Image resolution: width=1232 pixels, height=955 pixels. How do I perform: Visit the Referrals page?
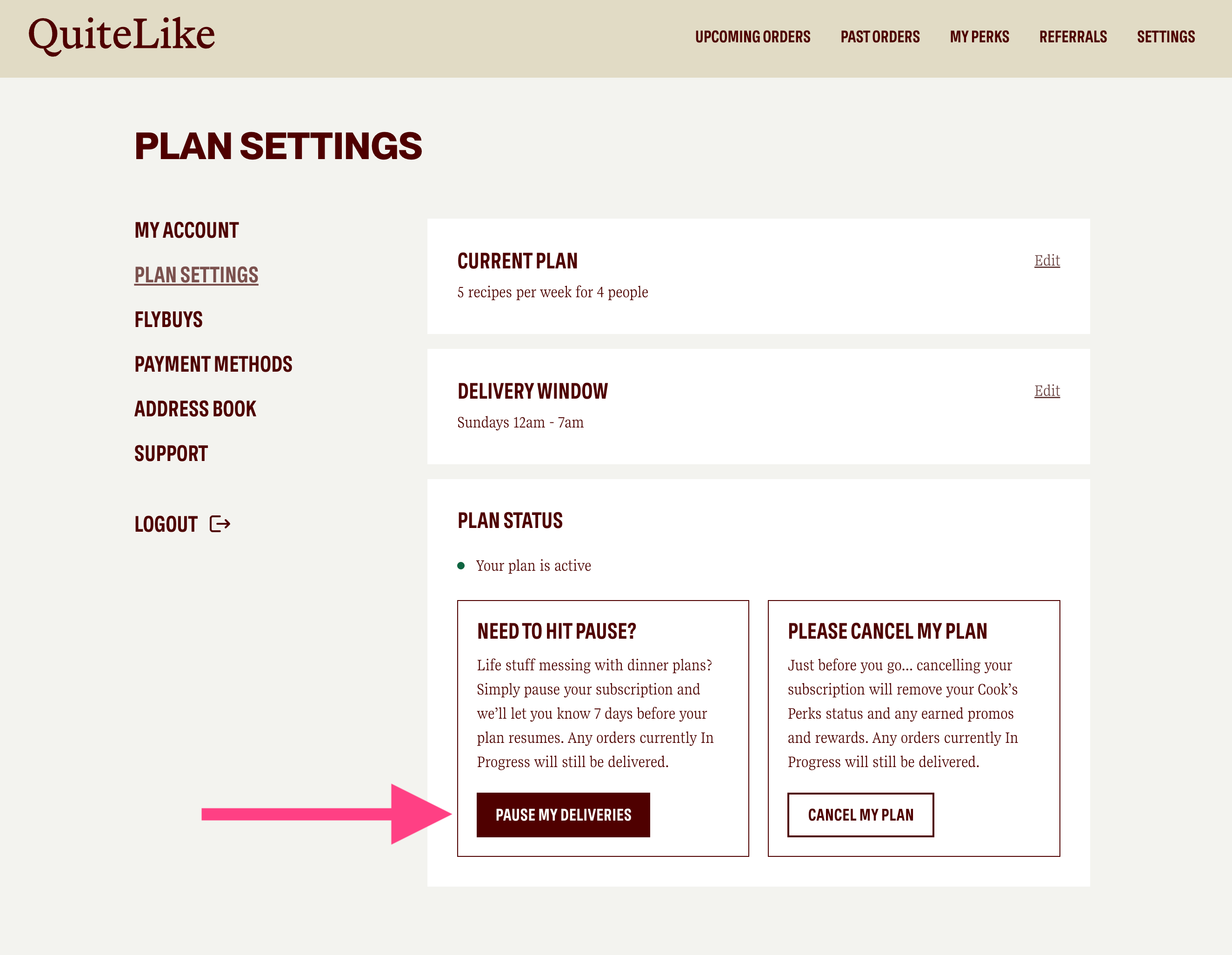1073,37
